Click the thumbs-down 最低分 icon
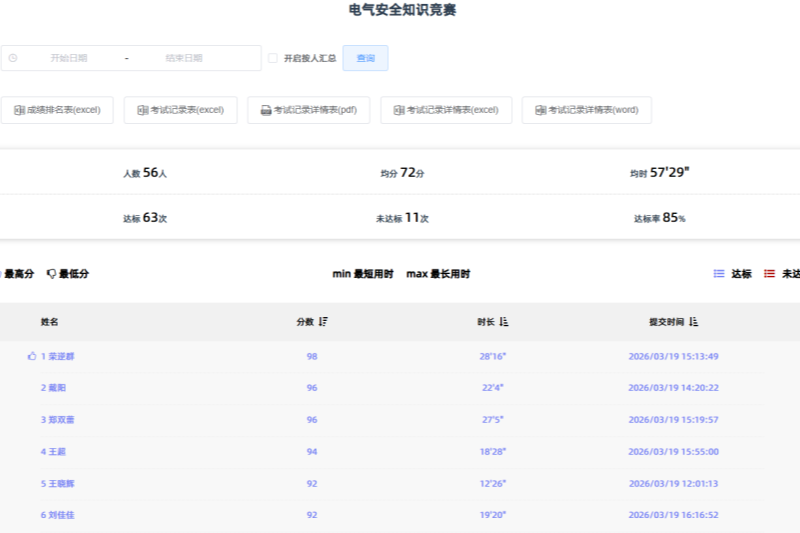Screen dimensions: 800x533 click(x=51, y=274)
